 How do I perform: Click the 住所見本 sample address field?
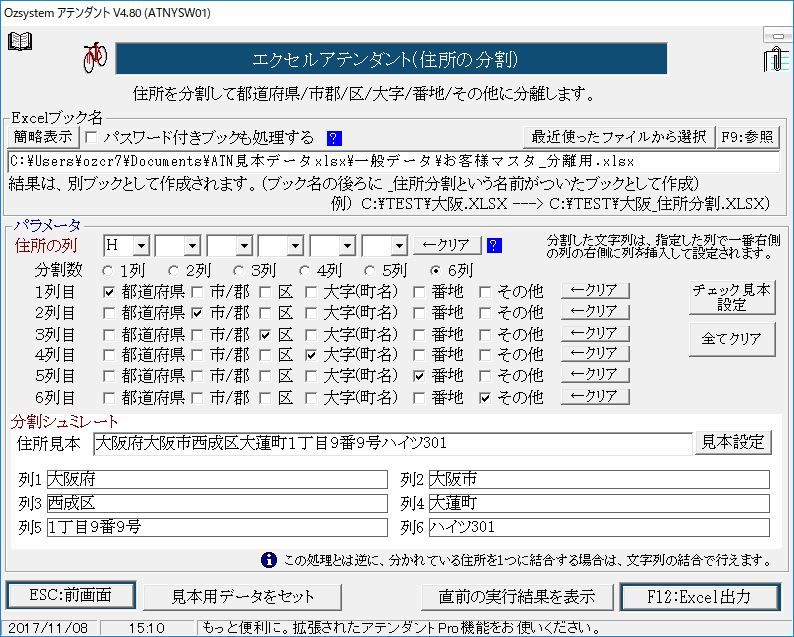click(392, 444)
